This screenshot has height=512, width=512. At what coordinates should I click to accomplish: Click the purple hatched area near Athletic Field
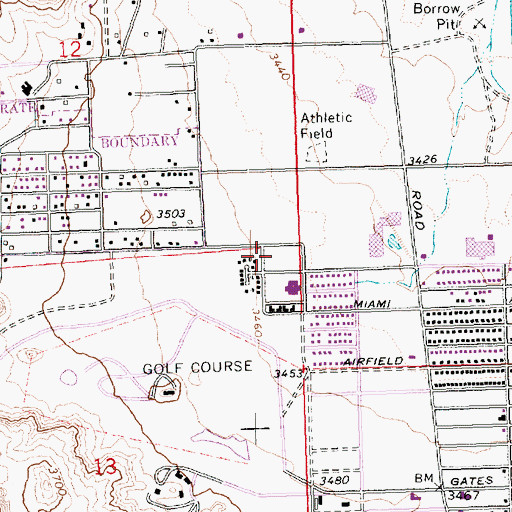point(366,94)
